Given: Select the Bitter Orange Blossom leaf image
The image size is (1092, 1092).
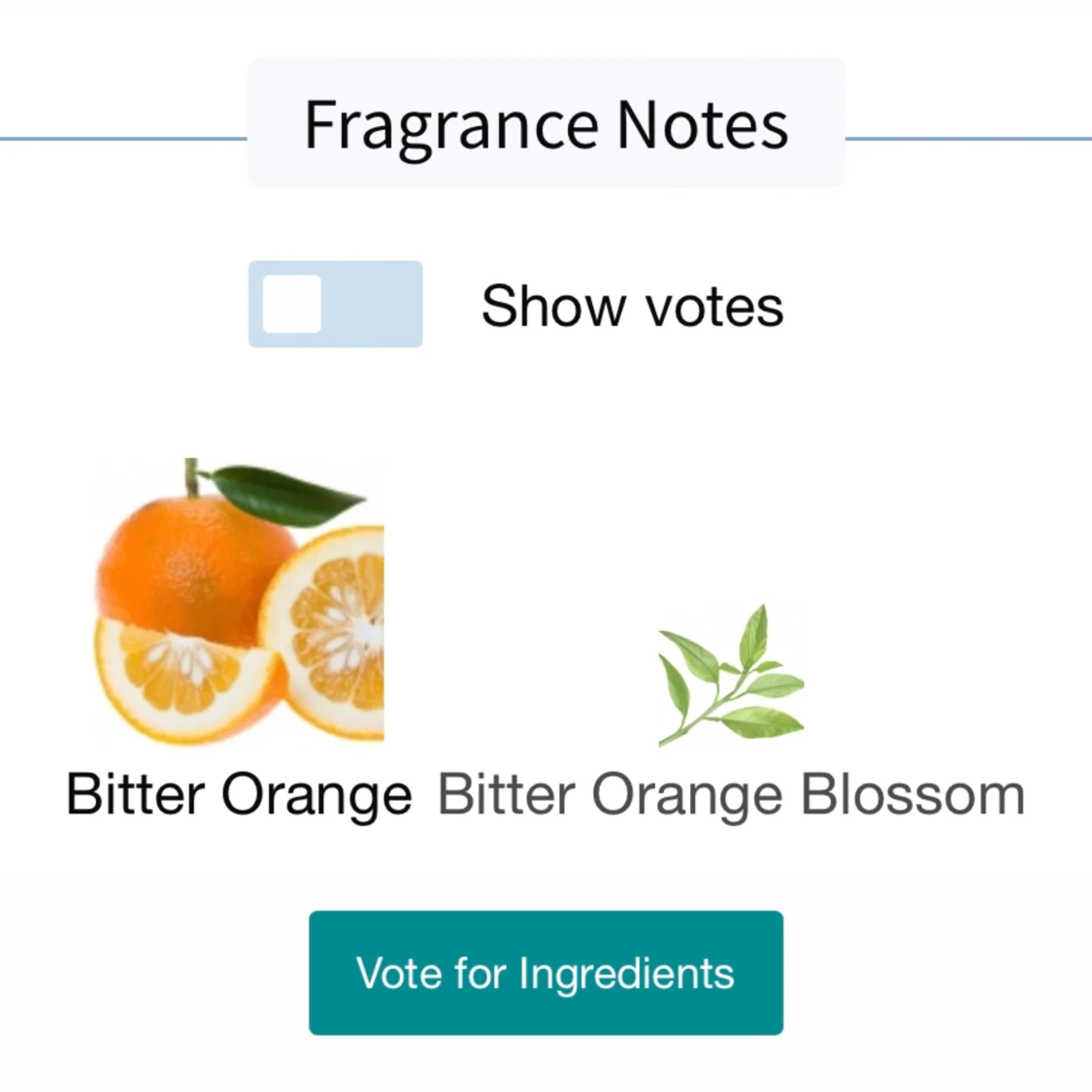Looking at the screenshot, I should pos(731,675).
